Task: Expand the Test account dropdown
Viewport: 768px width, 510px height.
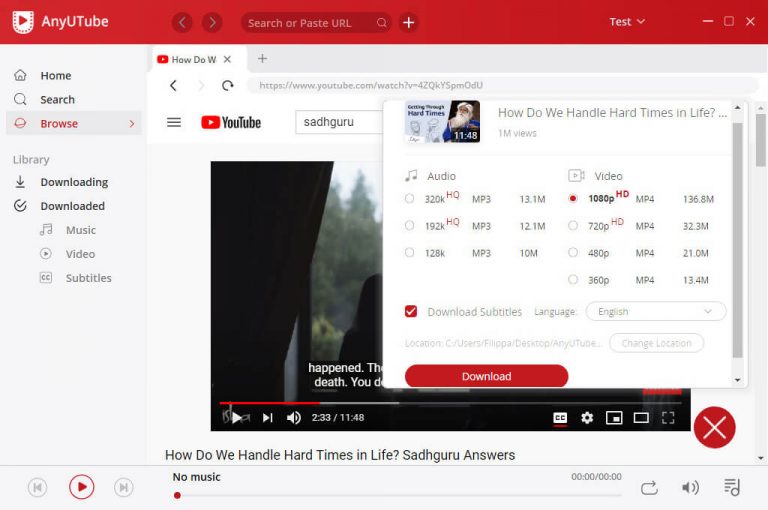Action: click(627, 22)
